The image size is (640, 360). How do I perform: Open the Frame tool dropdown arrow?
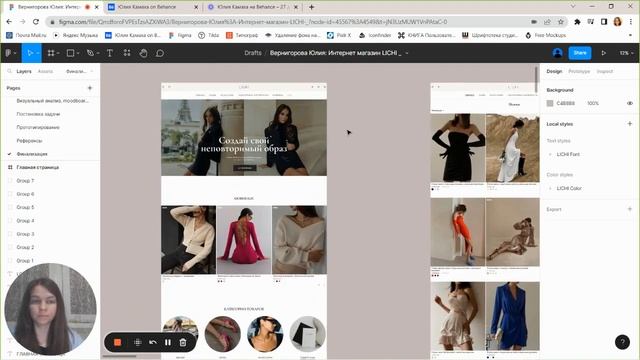click(58, 53)
